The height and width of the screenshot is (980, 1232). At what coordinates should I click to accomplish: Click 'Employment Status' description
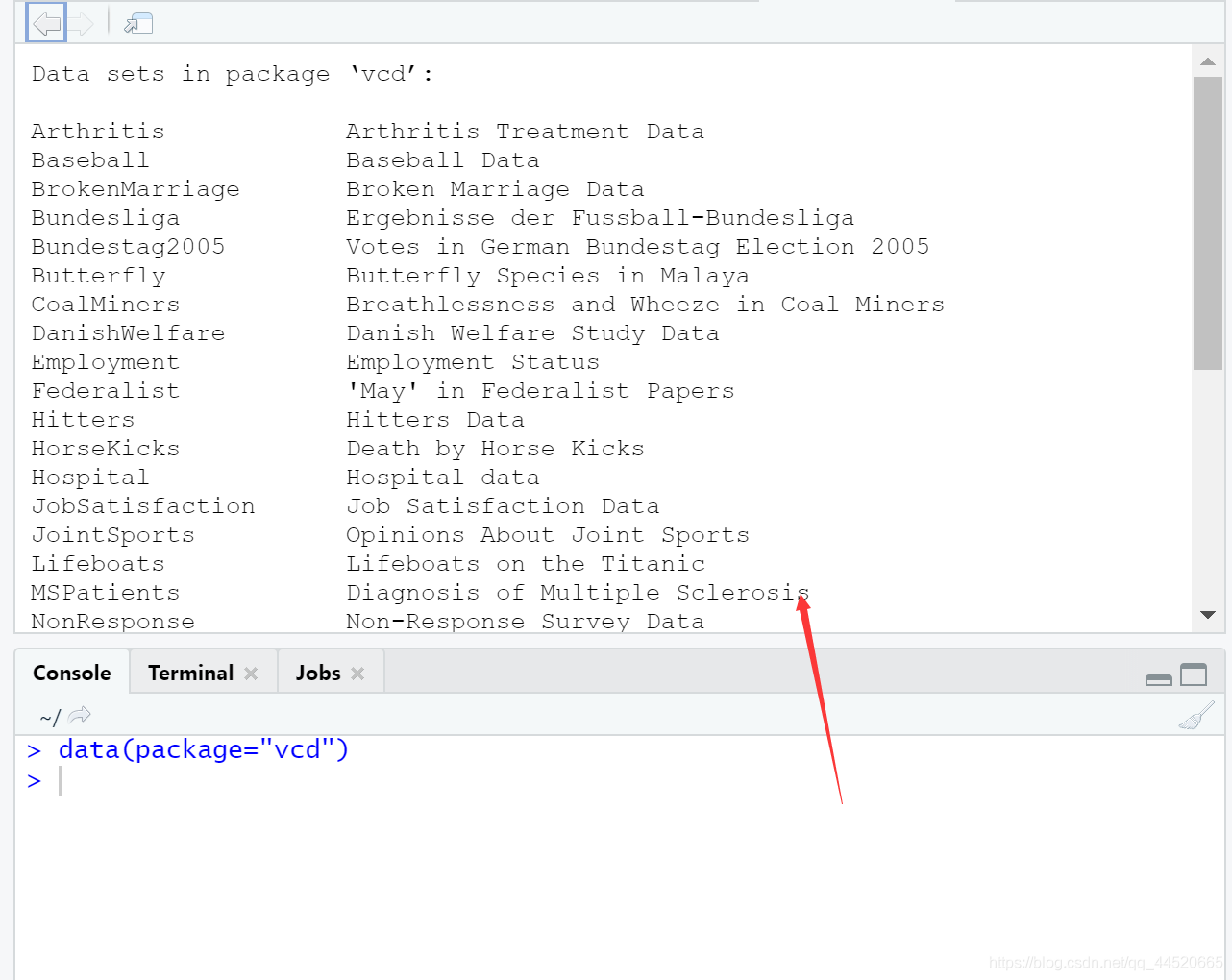[x=473, y=362]
